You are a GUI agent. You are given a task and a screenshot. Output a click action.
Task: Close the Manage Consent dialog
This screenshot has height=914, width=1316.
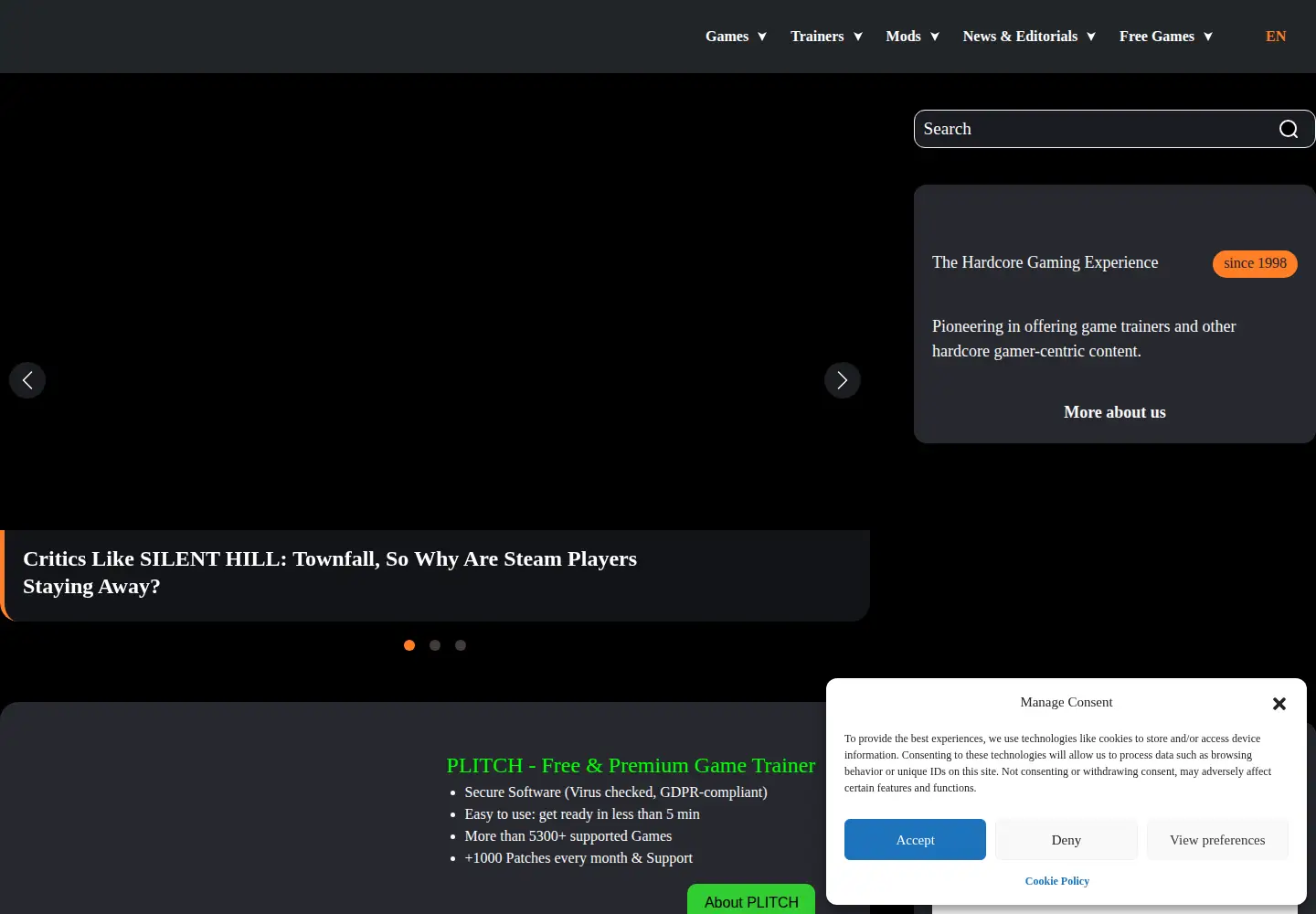(x=1279, y=704)
